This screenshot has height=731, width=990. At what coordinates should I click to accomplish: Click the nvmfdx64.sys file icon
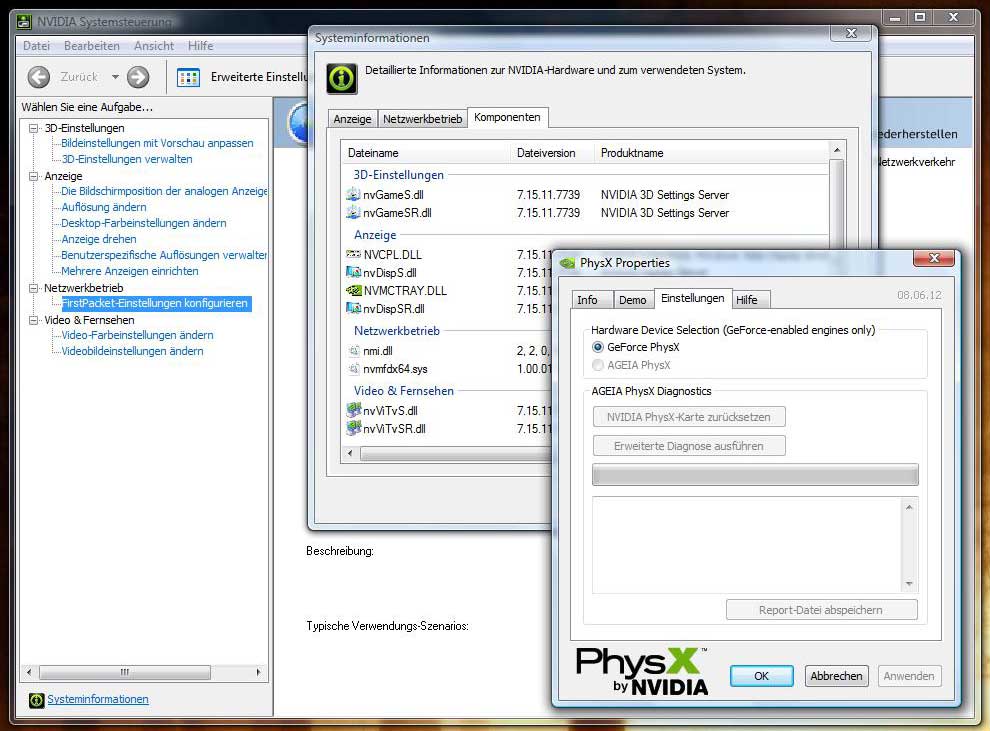click(354, 369)
